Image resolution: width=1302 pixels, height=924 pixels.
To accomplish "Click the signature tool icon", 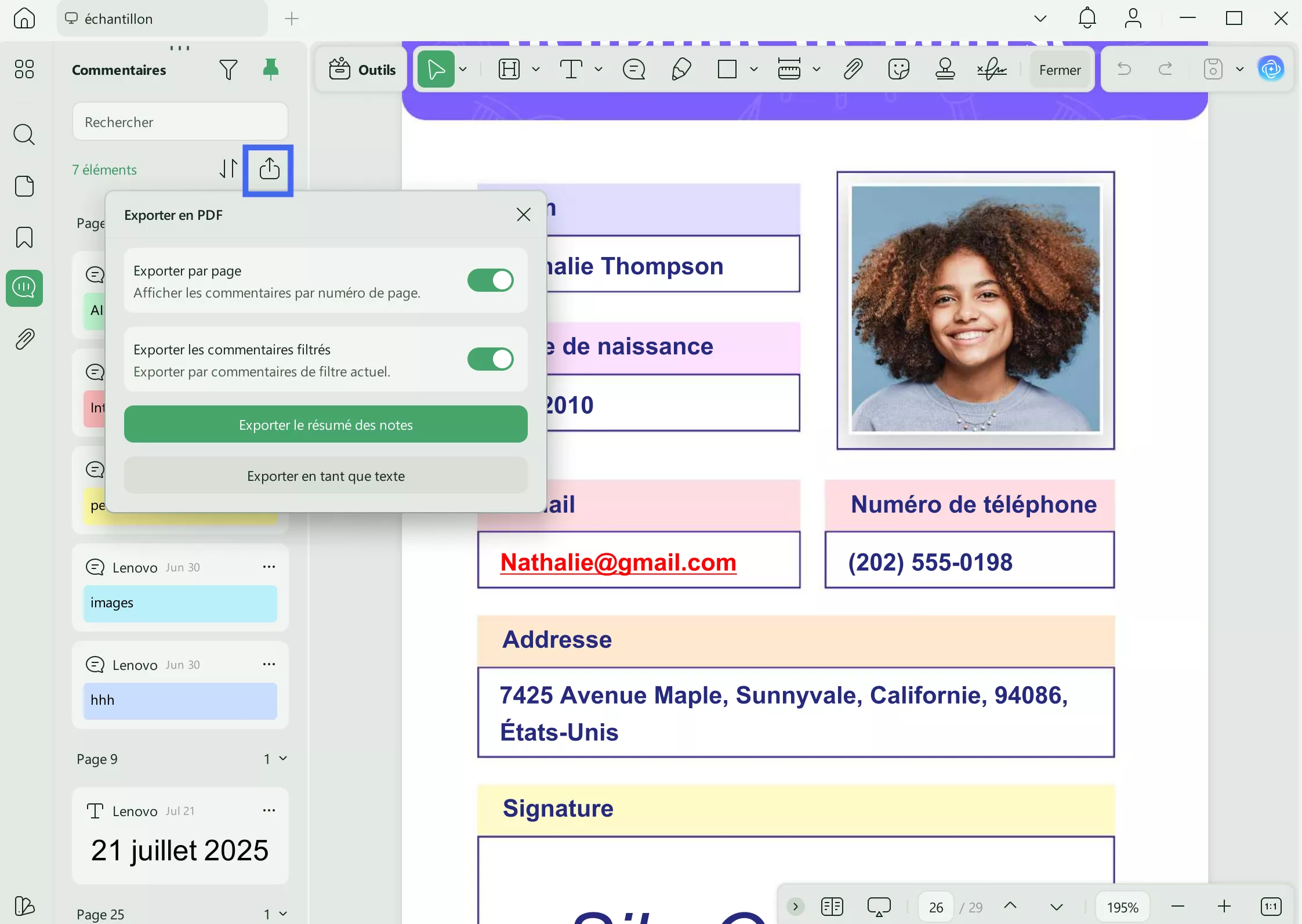I will 991,70.
